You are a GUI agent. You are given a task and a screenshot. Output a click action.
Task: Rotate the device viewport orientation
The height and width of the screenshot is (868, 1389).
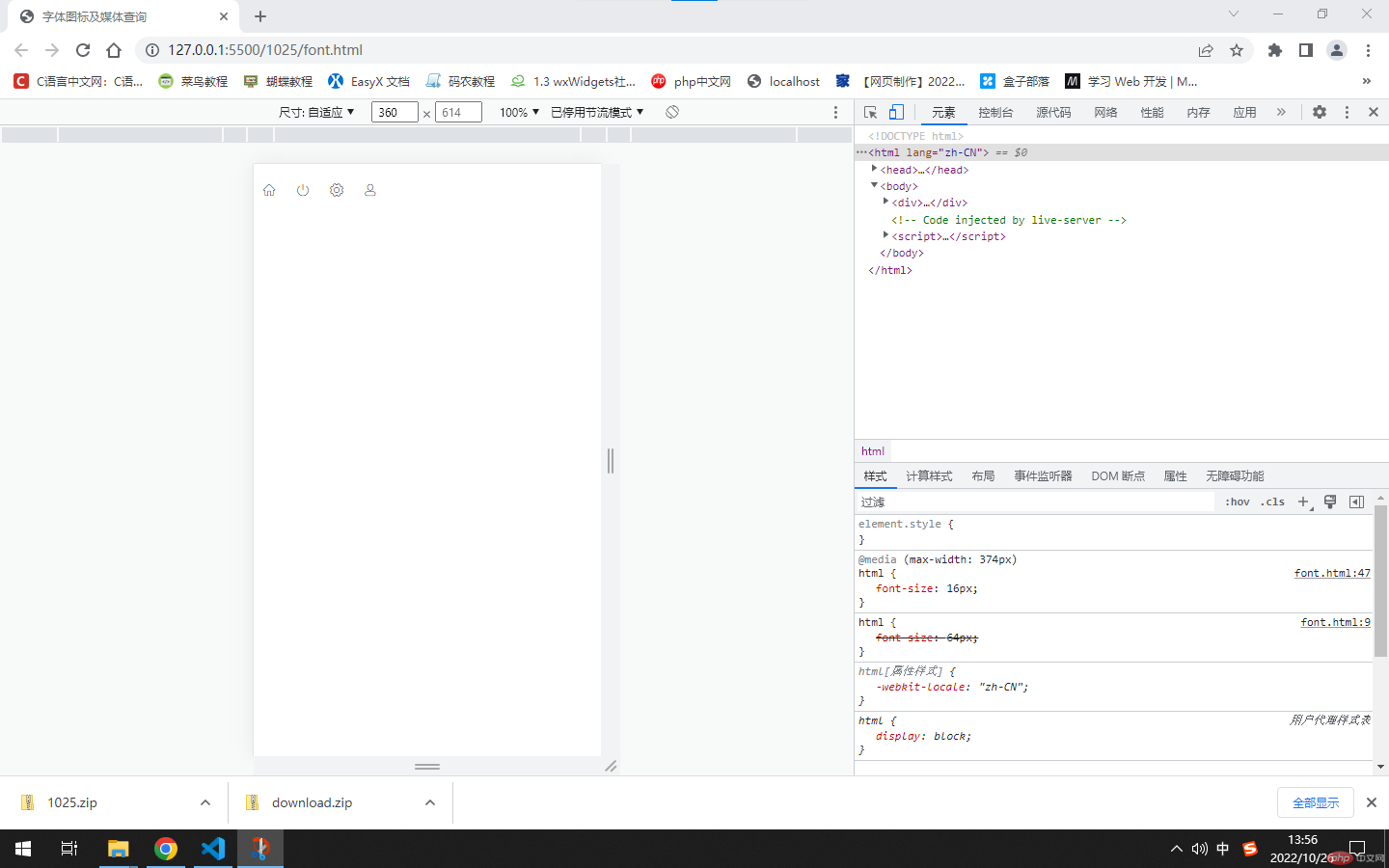[672, 112]
